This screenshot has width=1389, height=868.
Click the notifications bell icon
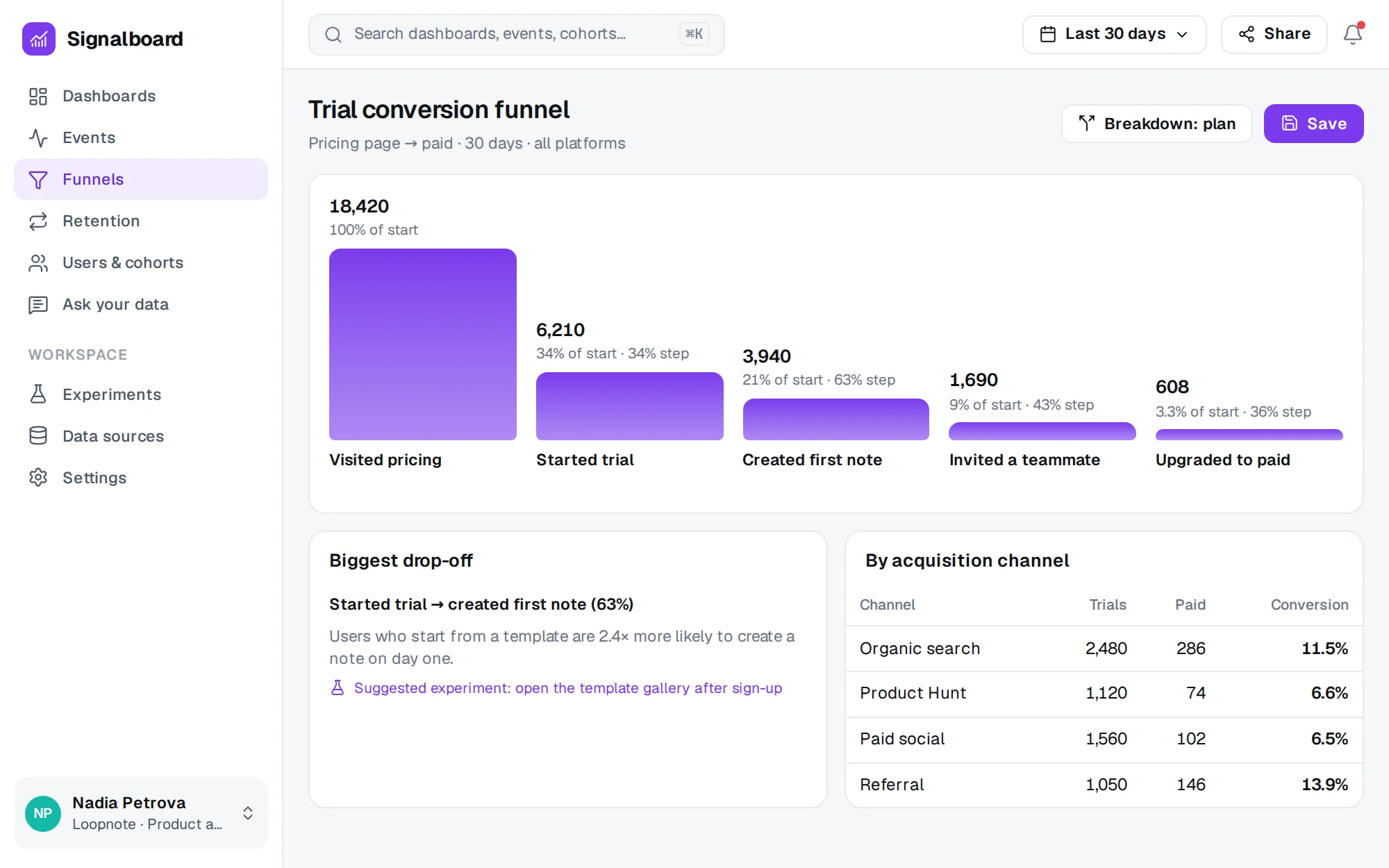point(1352,34)
